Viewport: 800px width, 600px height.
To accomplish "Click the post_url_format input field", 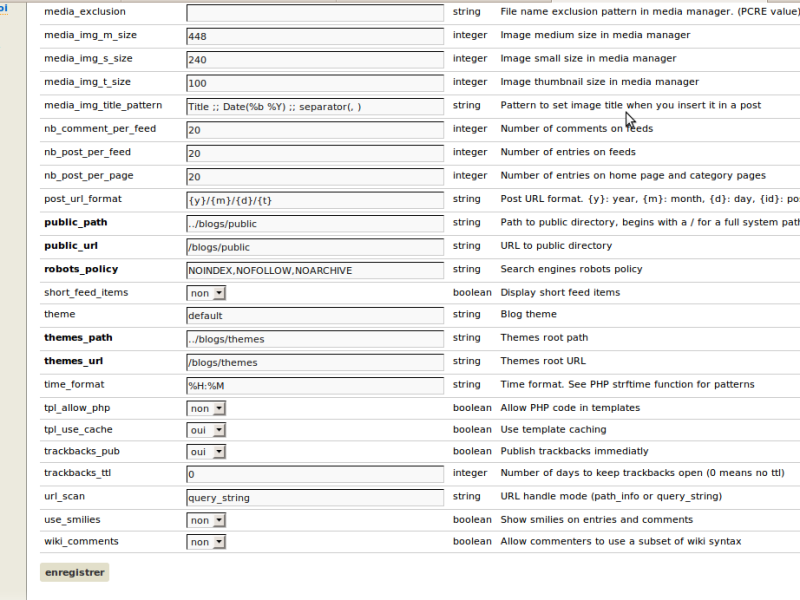I will [315, 201].
